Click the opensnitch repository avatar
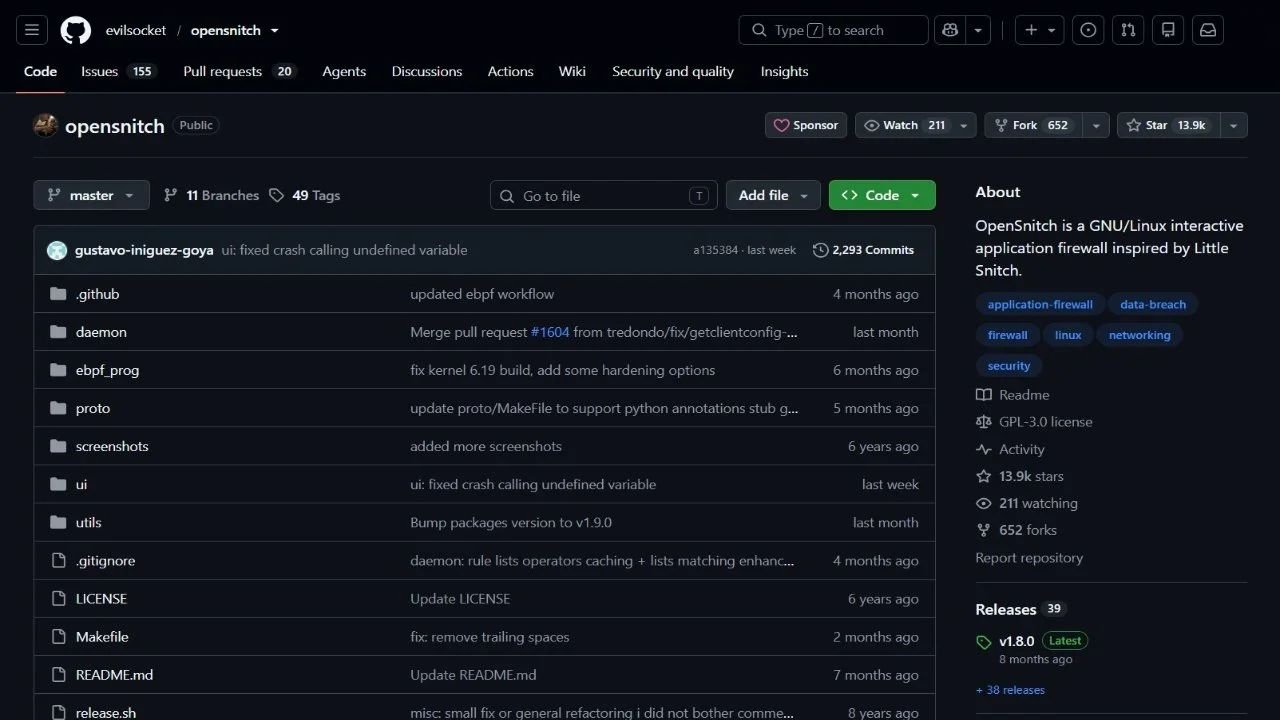The width and height of the screenshot is (1280, 720). (x=45, y=126)
